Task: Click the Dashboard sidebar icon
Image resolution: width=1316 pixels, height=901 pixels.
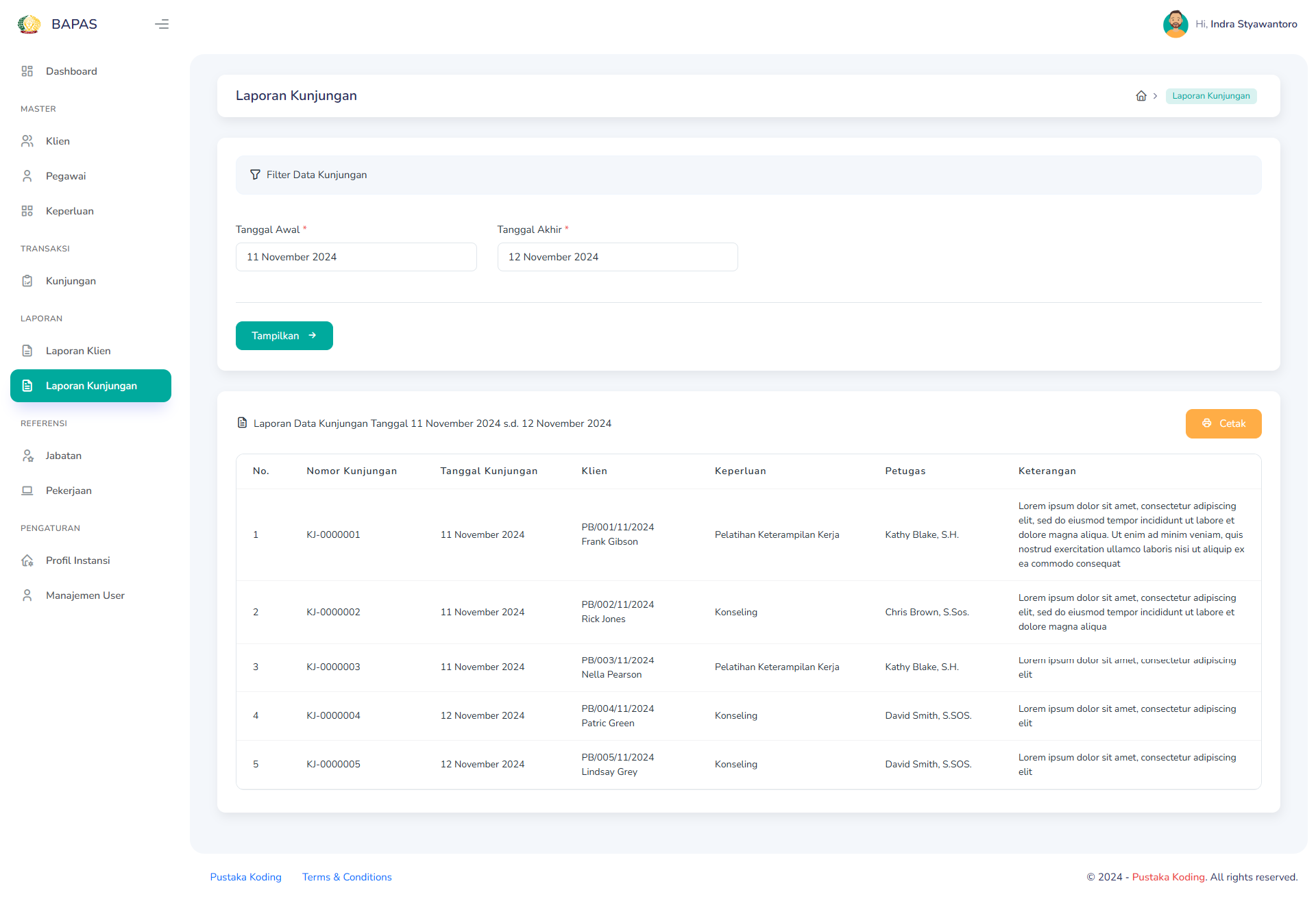Action: coord(28,71)
